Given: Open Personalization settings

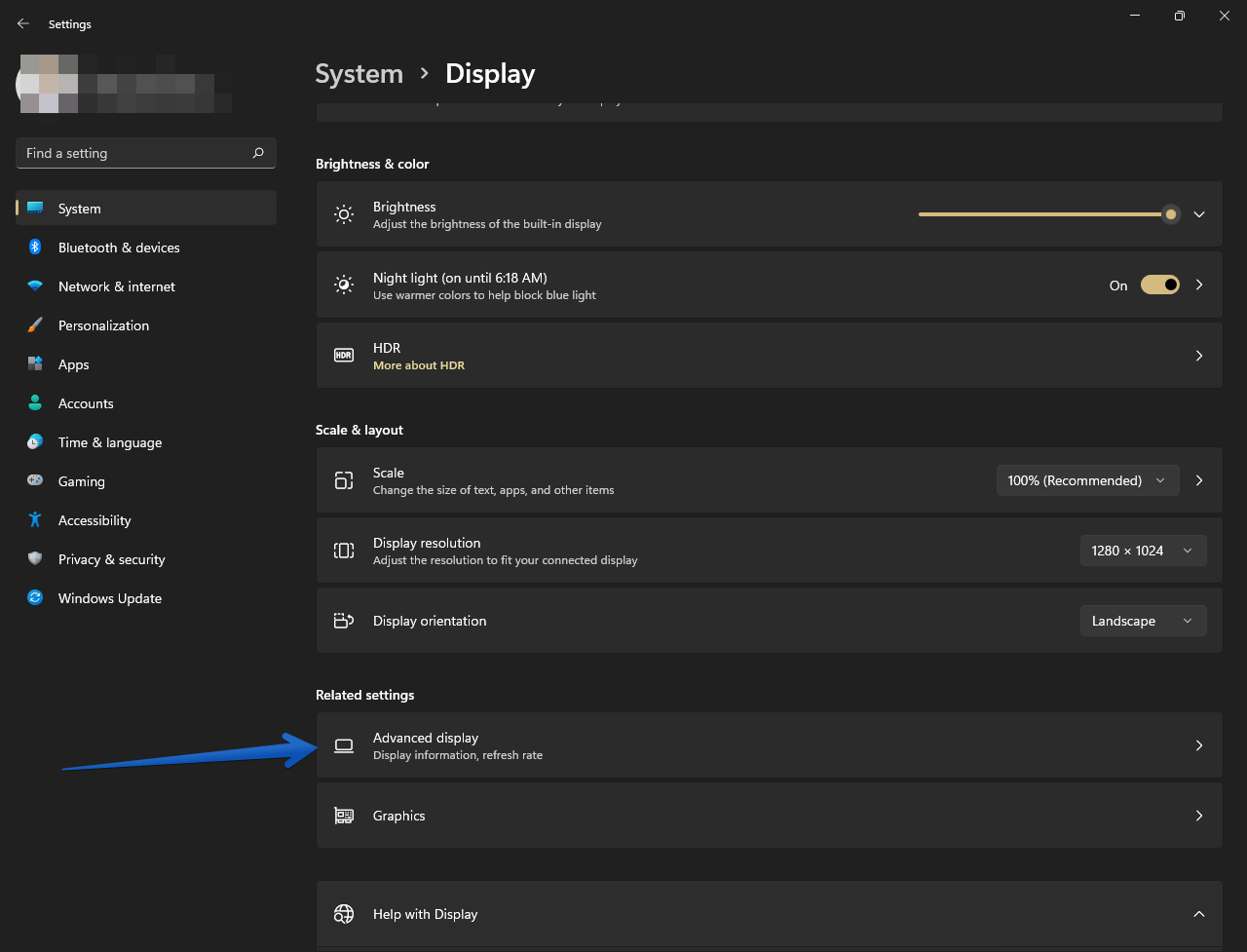Looking at the screenshot, I should coord(146,325).
